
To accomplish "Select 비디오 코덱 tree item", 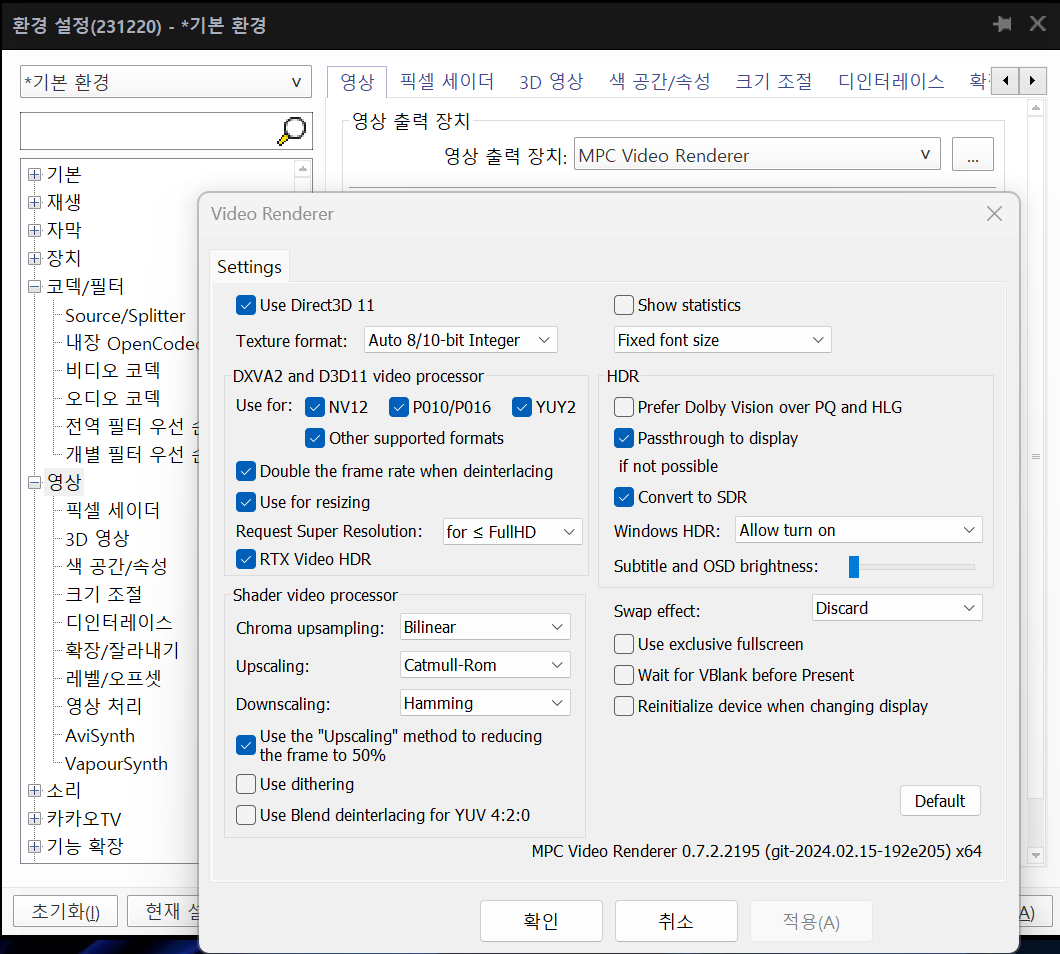I will pyautogui.click(x=113, y=371).
